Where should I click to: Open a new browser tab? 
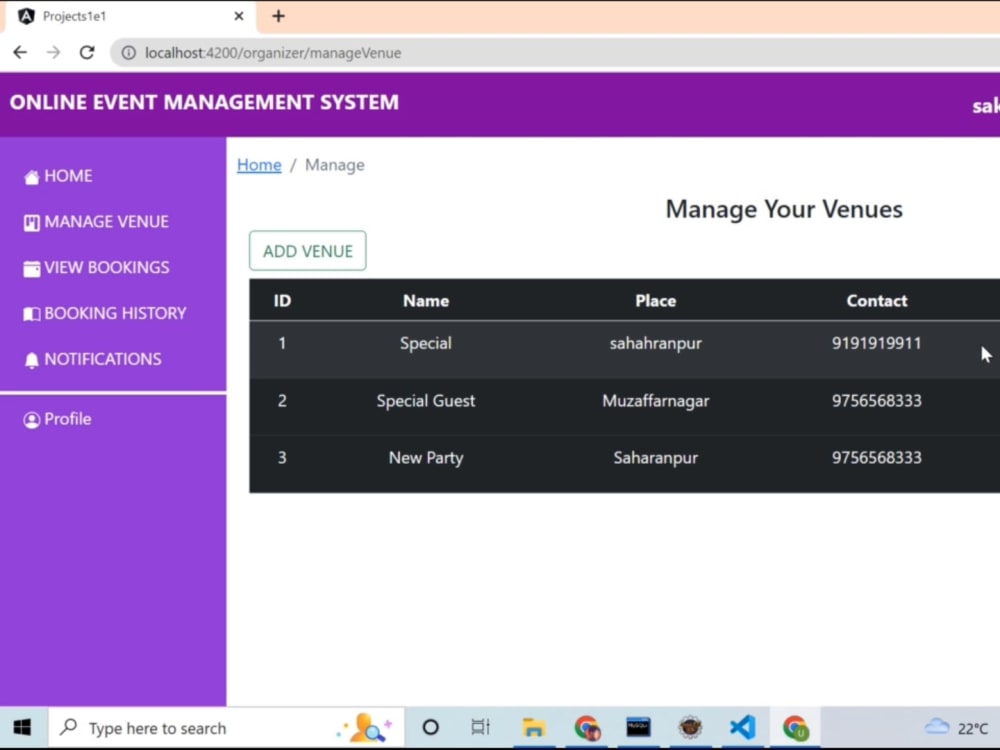click(278, 17)
